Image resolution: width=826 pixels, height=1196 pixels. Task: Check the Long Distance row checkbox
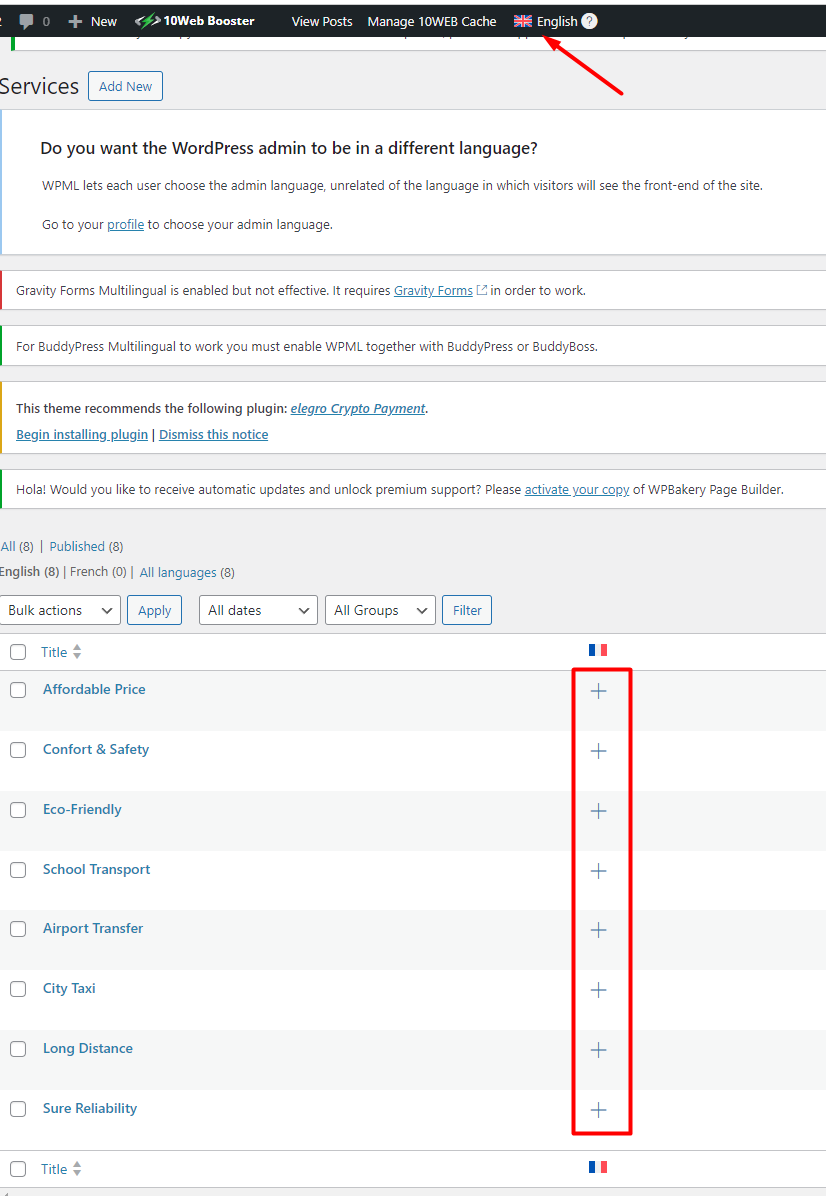18,1050
